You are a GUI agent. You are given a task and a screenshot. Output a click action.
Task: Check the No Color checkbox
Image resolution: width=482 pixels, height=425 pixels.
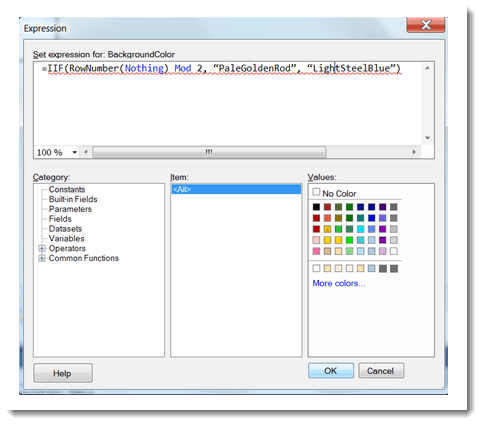[316, 192]
